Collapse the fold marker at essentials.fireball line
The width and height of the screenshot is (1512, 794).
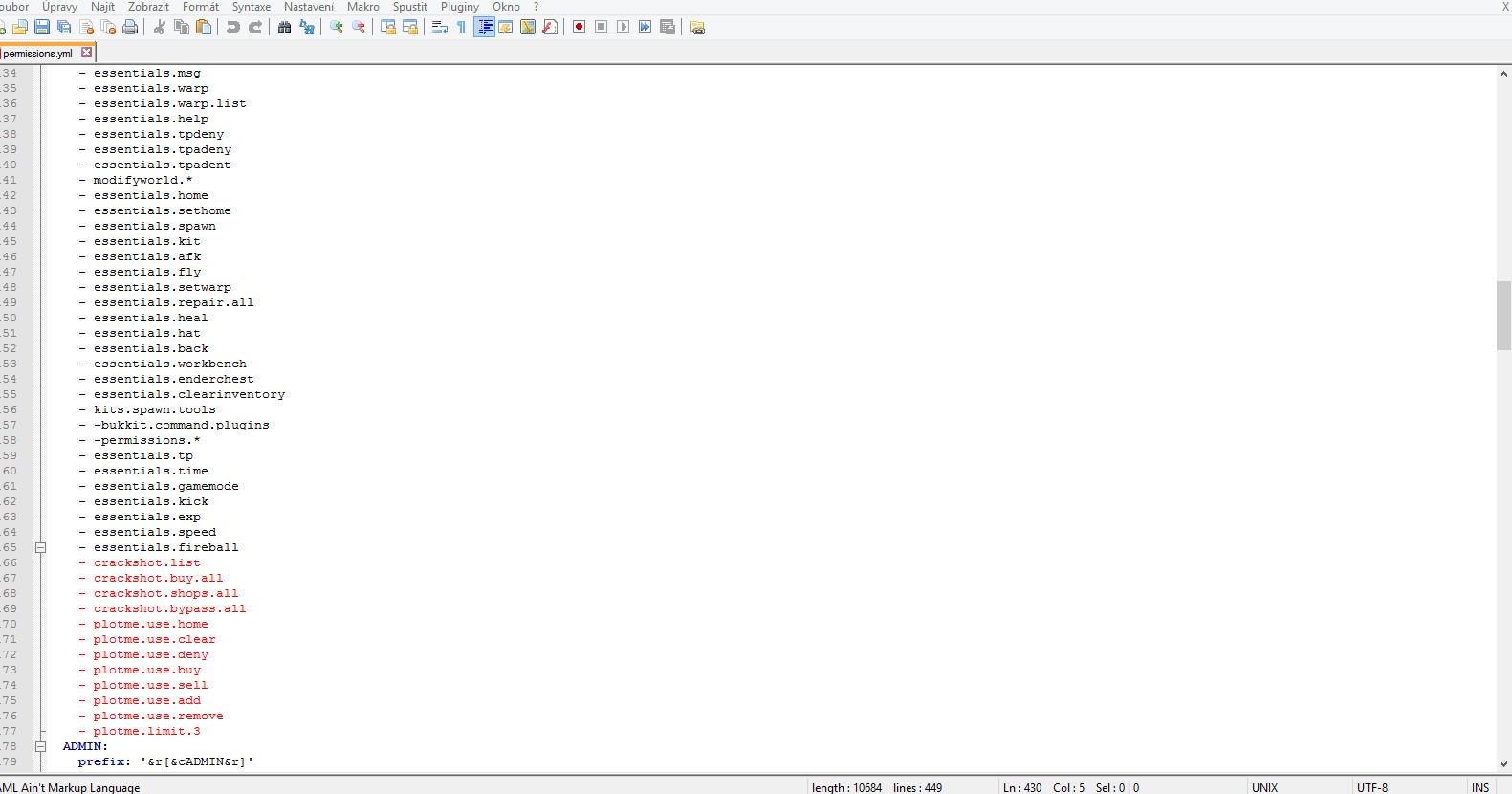coord(40,547)
